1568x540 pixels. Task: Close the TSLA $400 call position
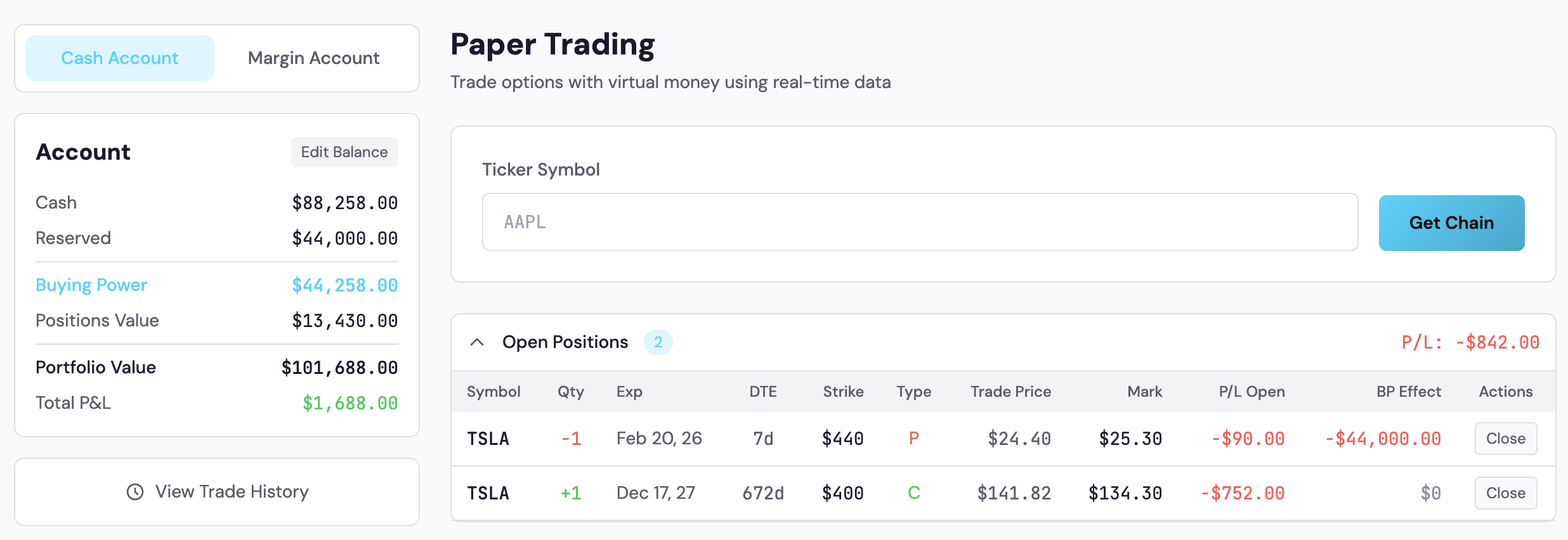click(1505, 492)
